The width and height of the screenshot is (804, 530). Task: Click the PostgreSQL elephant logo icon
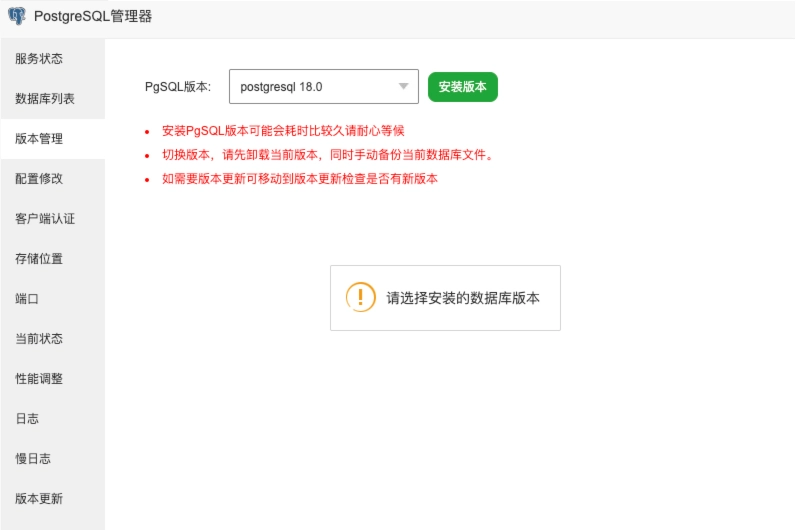coord(17,16)
